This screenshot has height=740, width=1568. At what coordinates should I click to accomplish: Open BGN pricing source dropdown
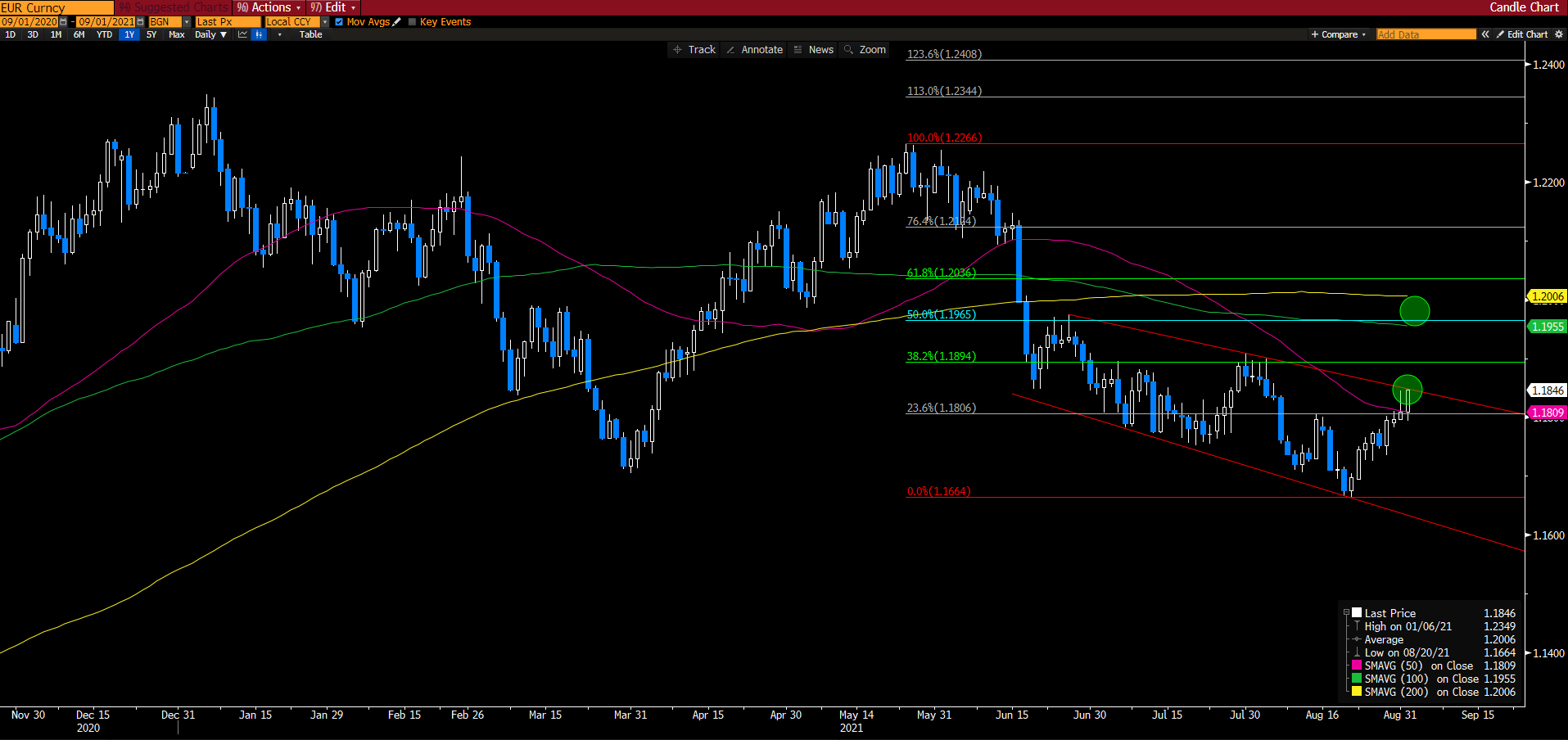tap(187, 22)
